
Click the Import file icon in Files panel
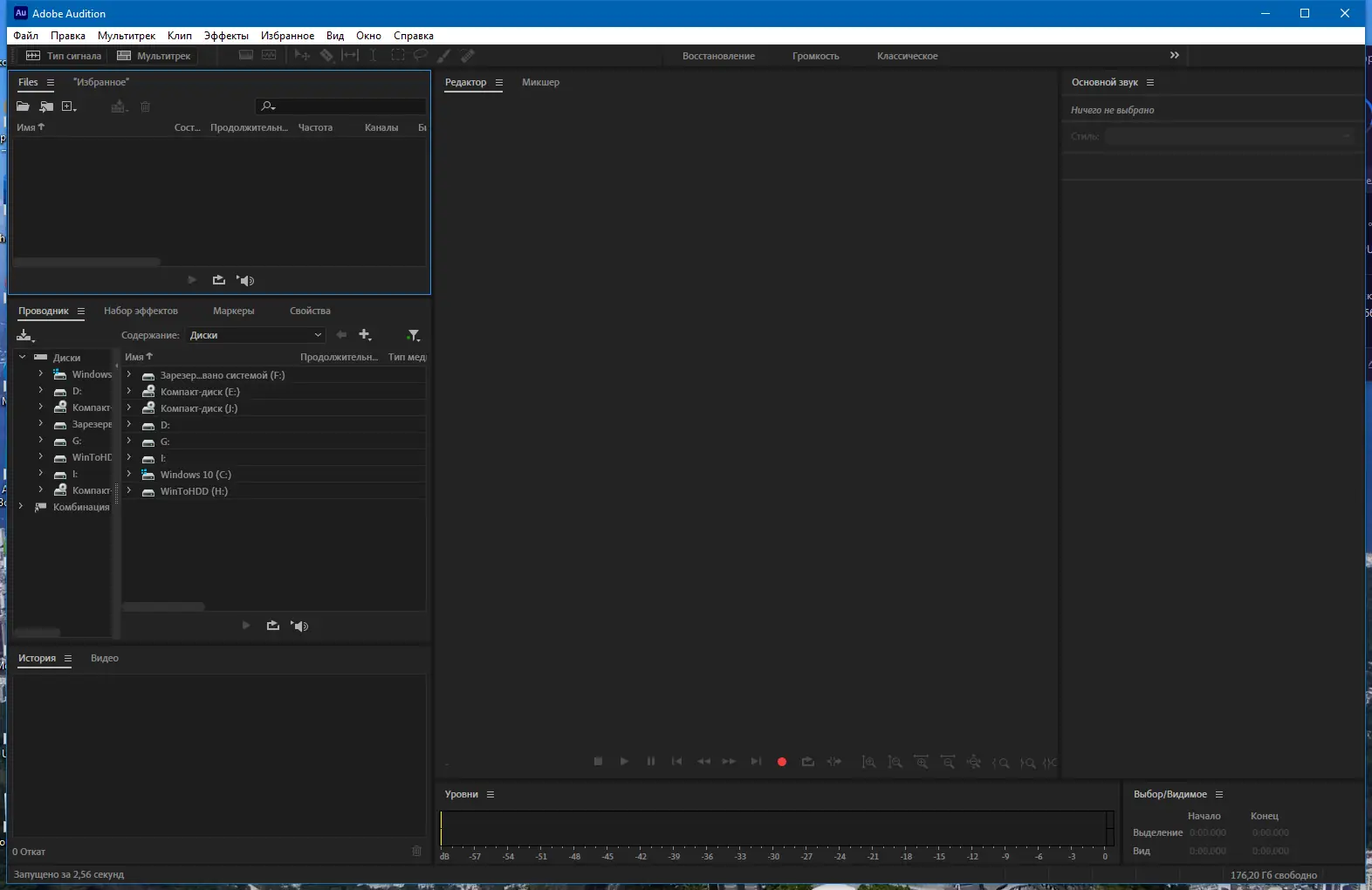(46, 106)
